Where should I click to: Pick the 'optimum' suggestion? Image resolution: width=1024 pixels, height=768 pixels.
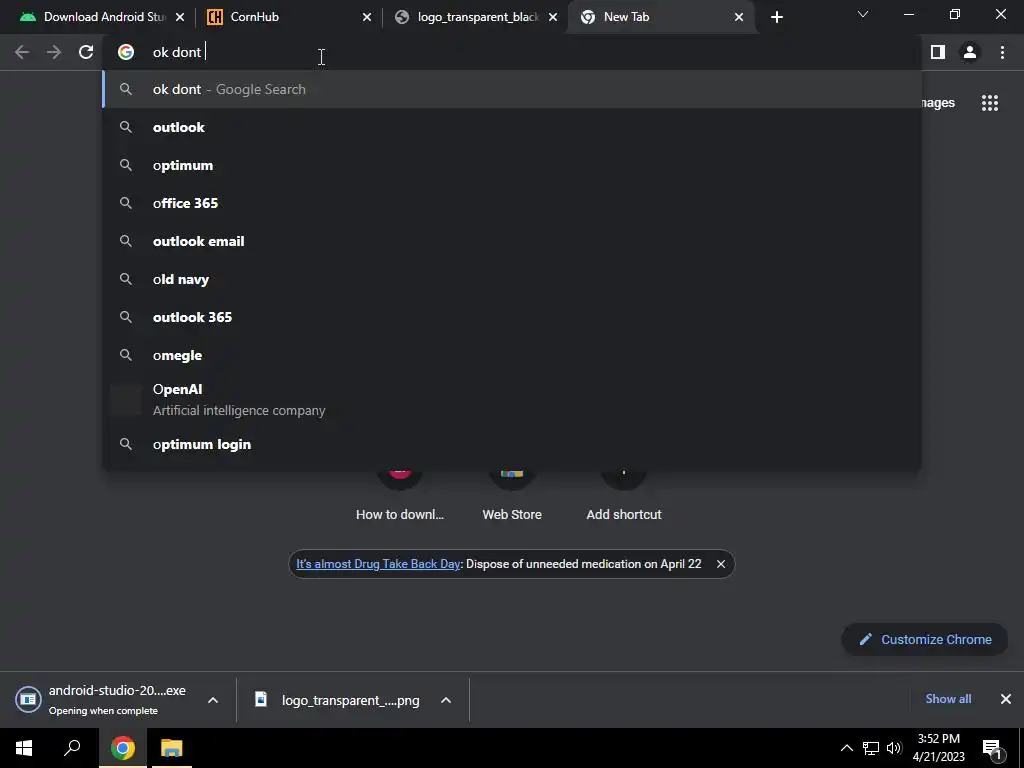(x=512, y=165)
